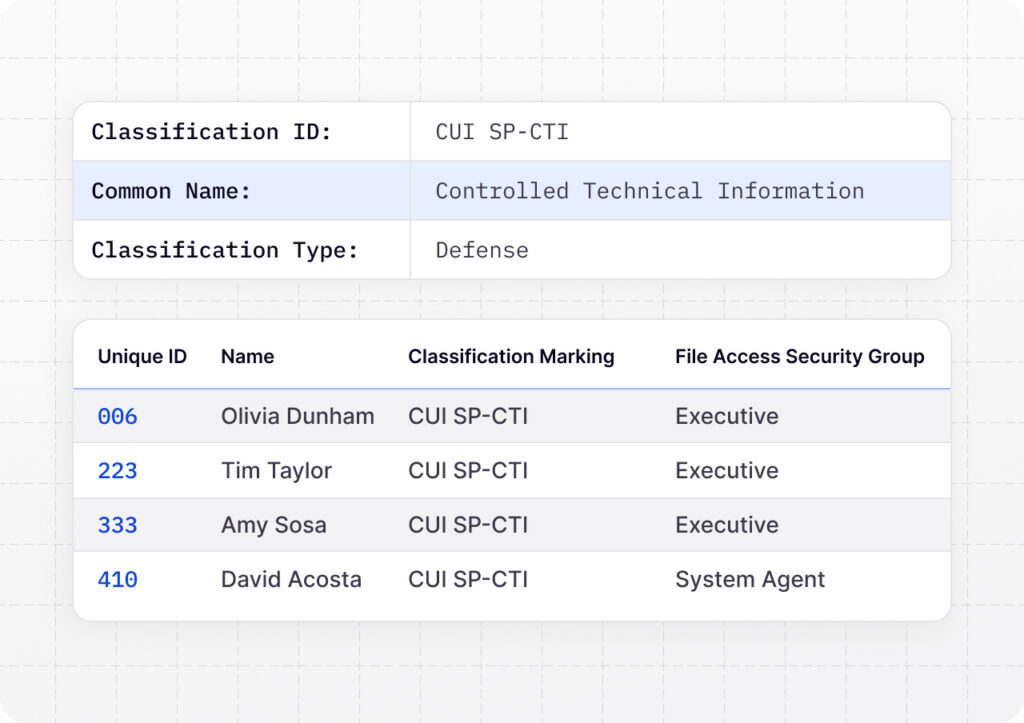The width and height of the screenshot is (1024, 723).
Task: Click Controlled Technical Information value
Action: tap(649, 191)
